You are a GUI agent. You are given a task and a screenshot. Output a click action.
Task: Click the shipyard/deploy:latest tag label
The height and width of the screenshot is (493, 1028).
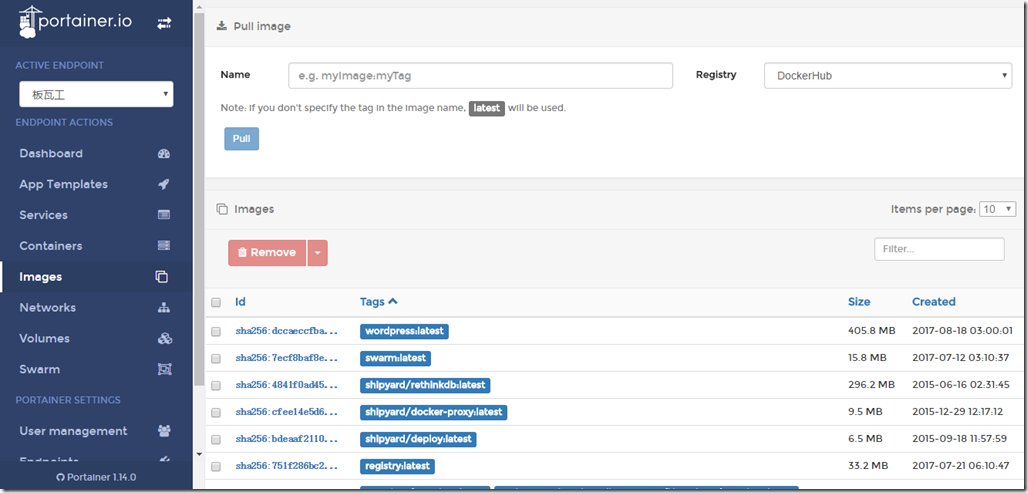pyautogui.click(x=418, y=439)
